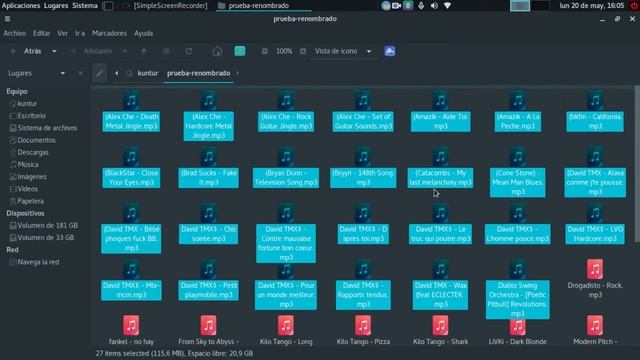The height and width of the screenshot is (360, 640).
Task: Select From Sky to Abyss file icon
Action: [209, 325]
